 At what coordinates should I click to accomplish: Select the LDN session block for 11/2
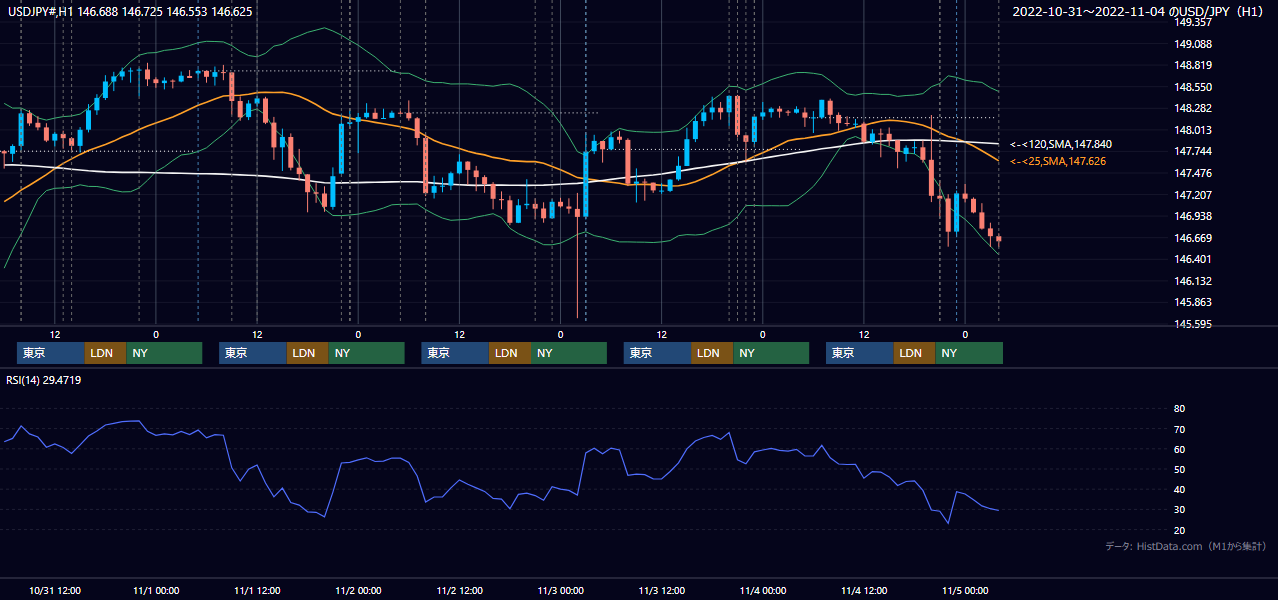[510, 353]
